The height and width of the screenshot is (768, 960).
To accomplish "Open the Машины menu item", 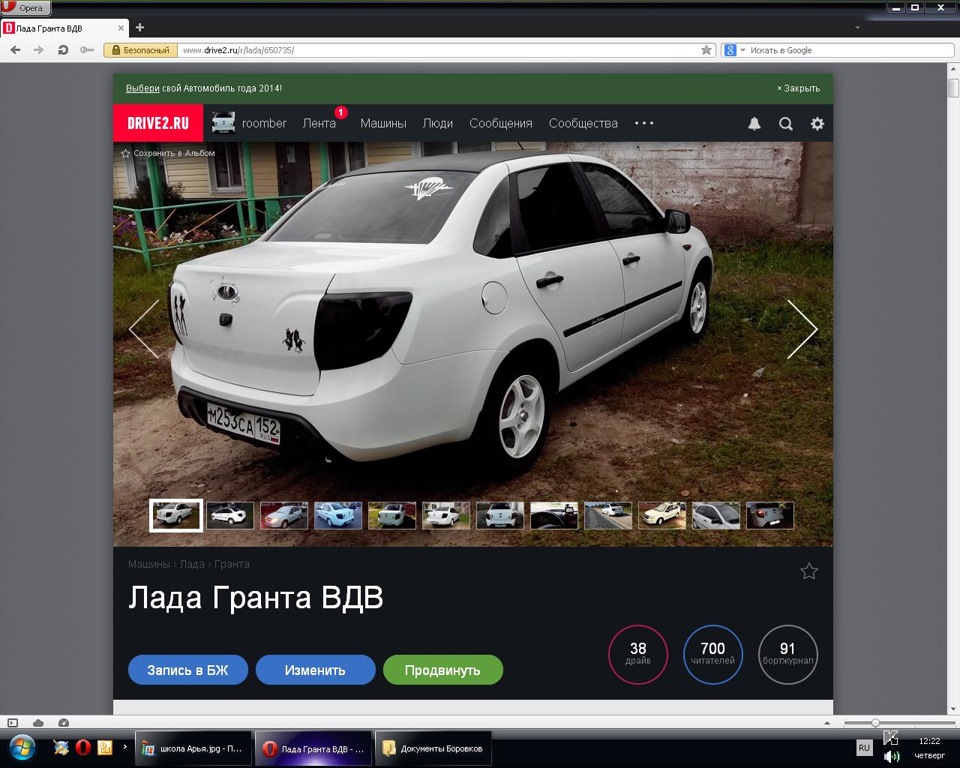I will pyautogui.click(x=385, y=123).
